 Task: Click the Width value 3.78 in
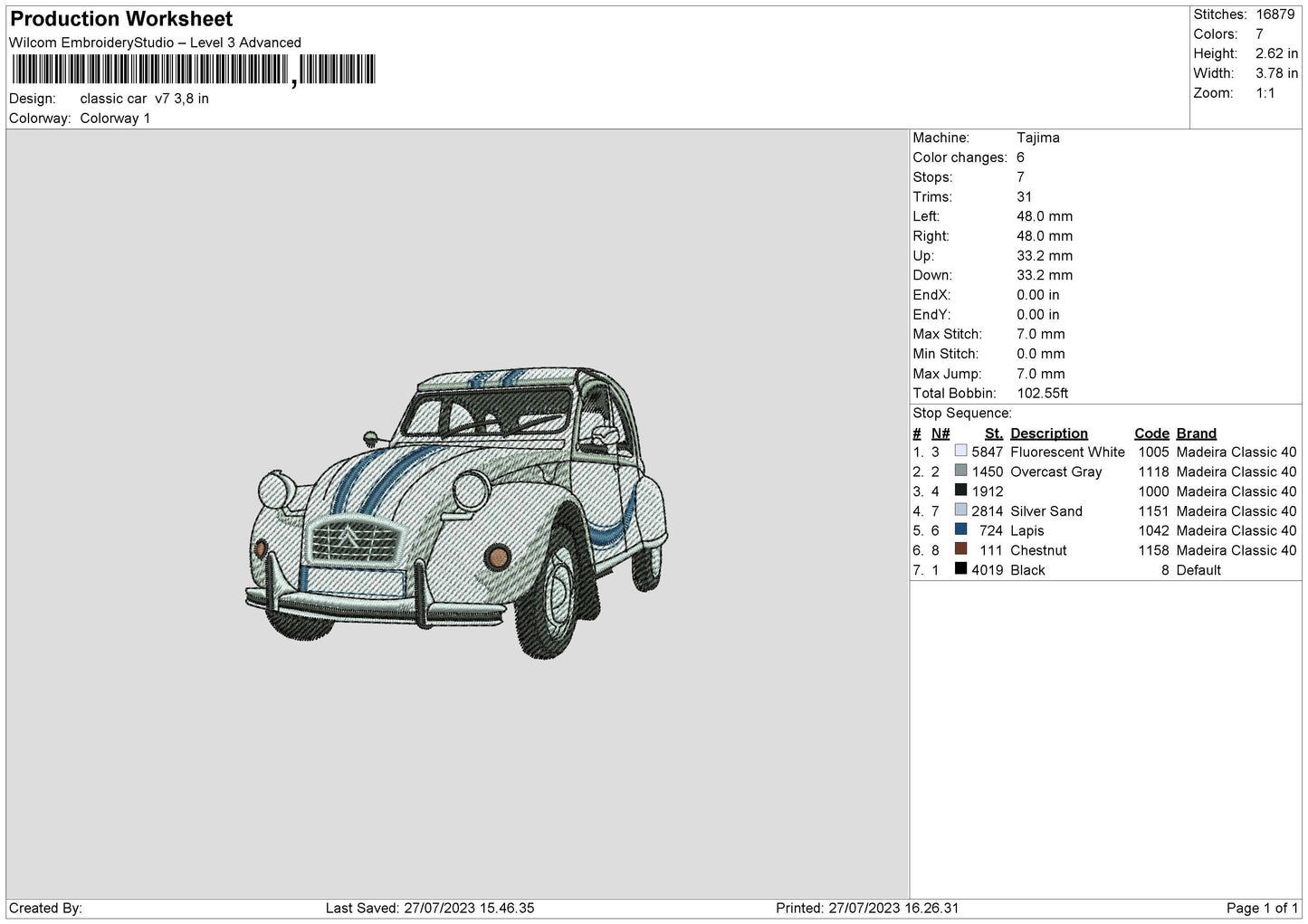point(1276,73)
